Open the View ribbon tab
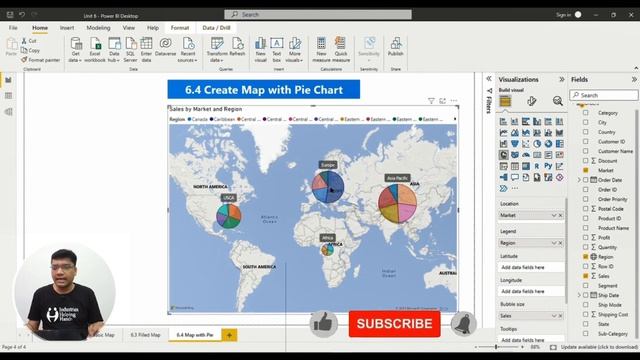The height and width of the screenshot is (360, 640). 129,28
